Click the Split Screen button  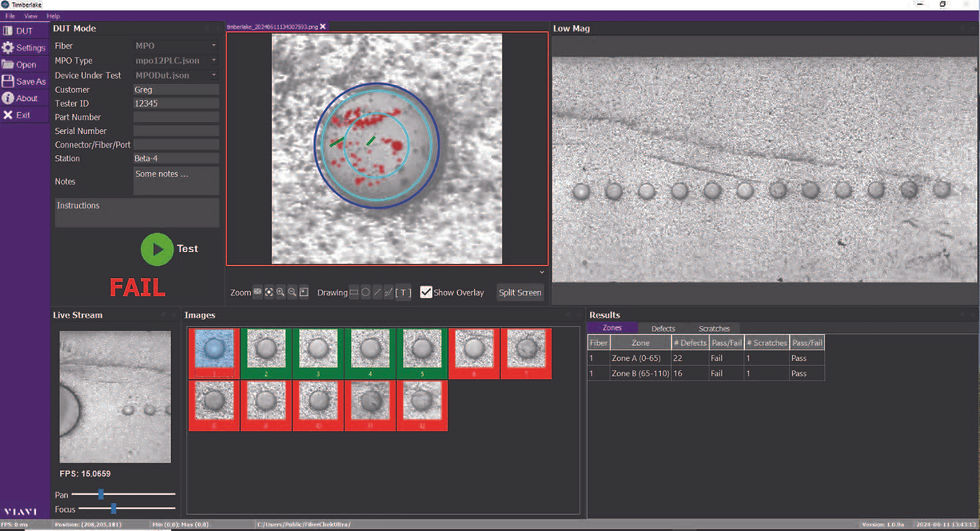pos(520,293)
